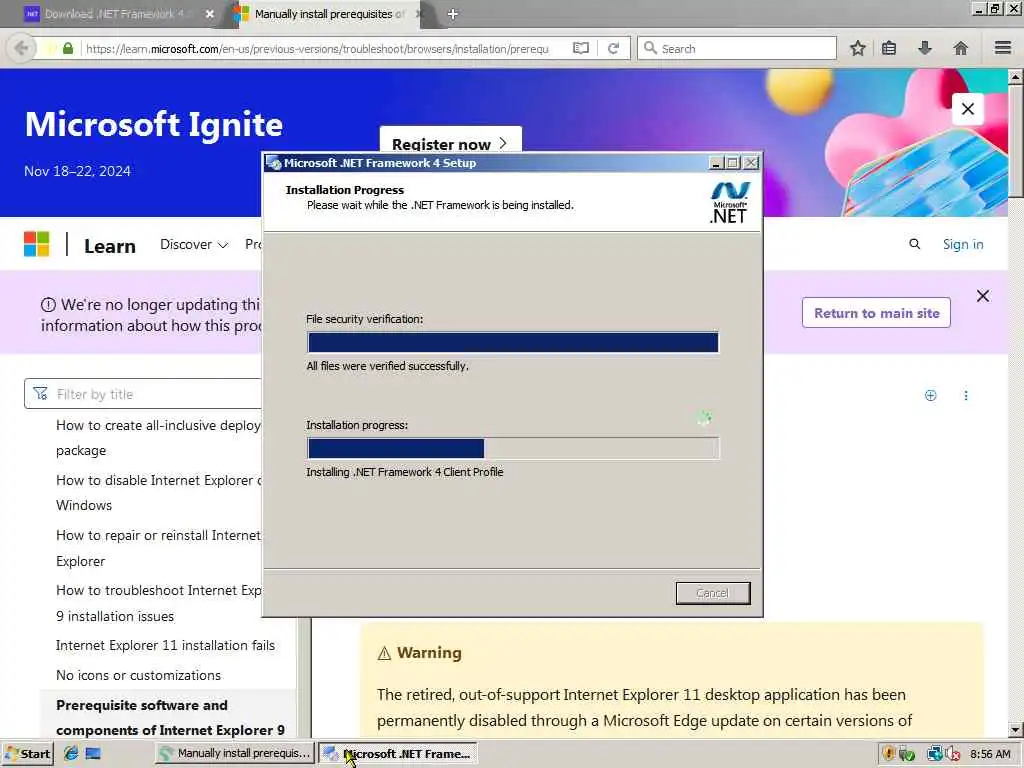The height and width of the screenshot is (768, 1024).
Task: Click the page scrollbar down arrow
Action: [x=1015, y=729]
